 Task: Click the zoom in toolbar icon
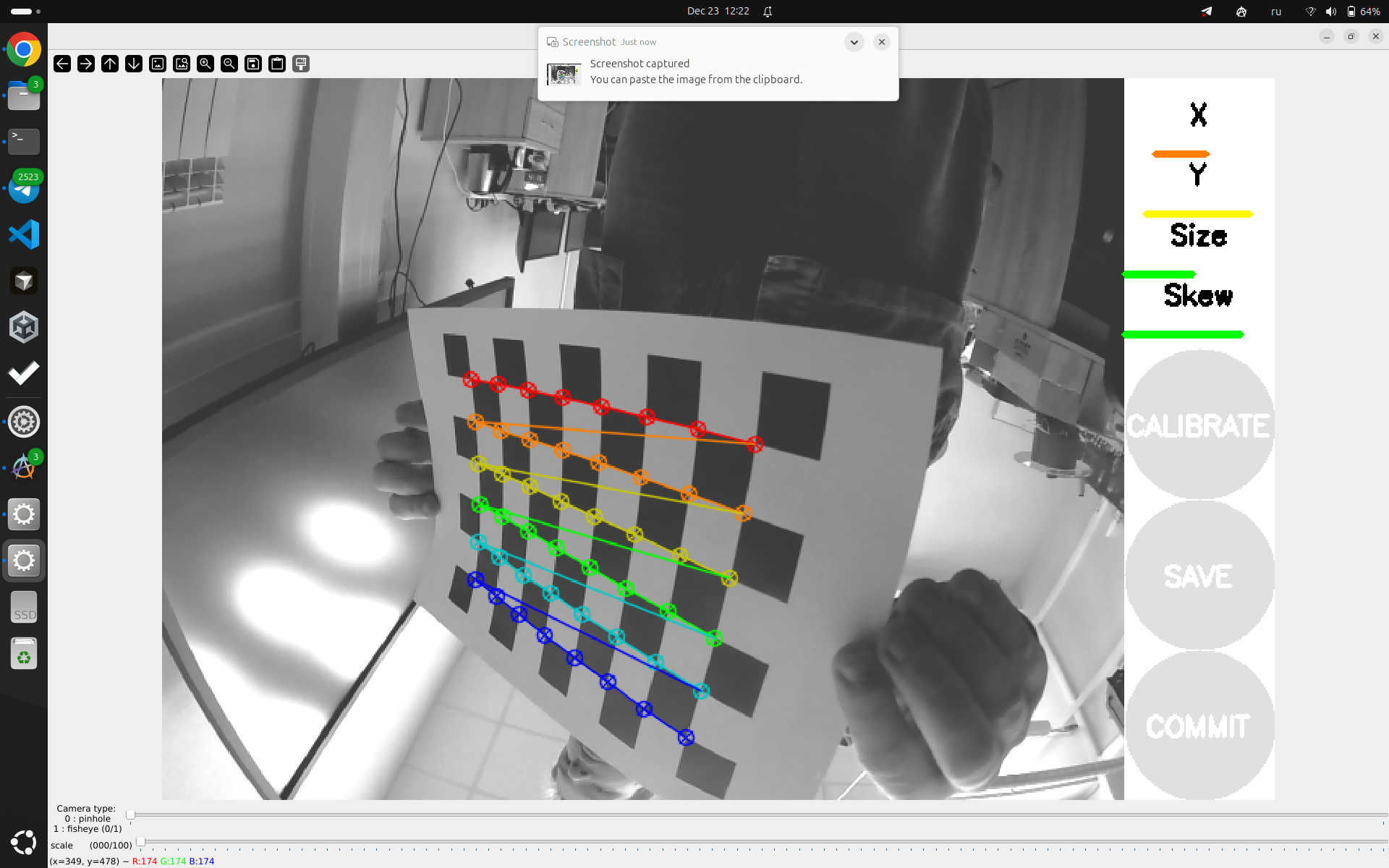pyautogui.click(x=205, y=64)
